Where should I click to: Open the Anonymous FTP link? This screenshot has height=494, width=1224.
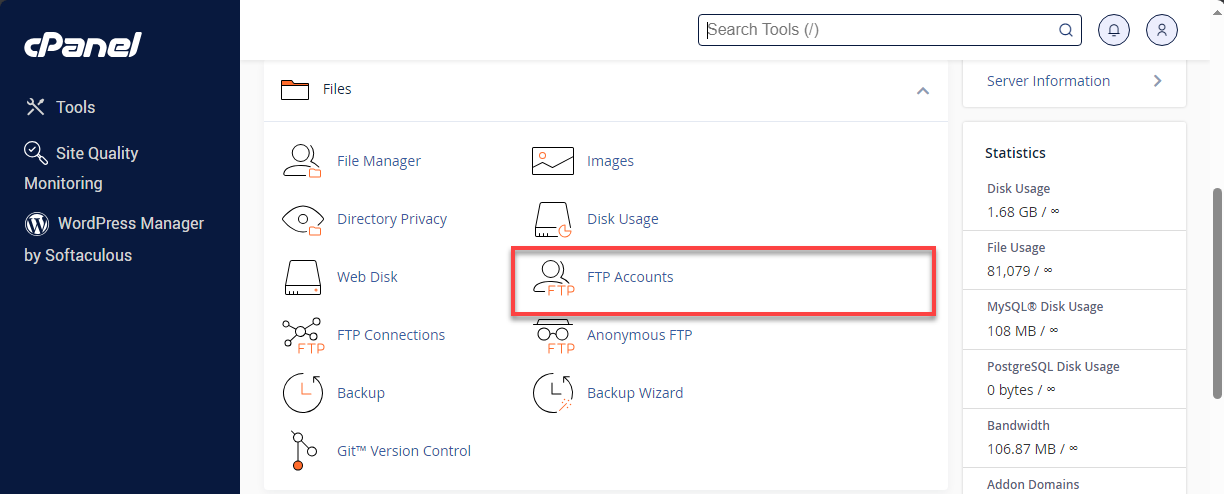click(639, 335)
